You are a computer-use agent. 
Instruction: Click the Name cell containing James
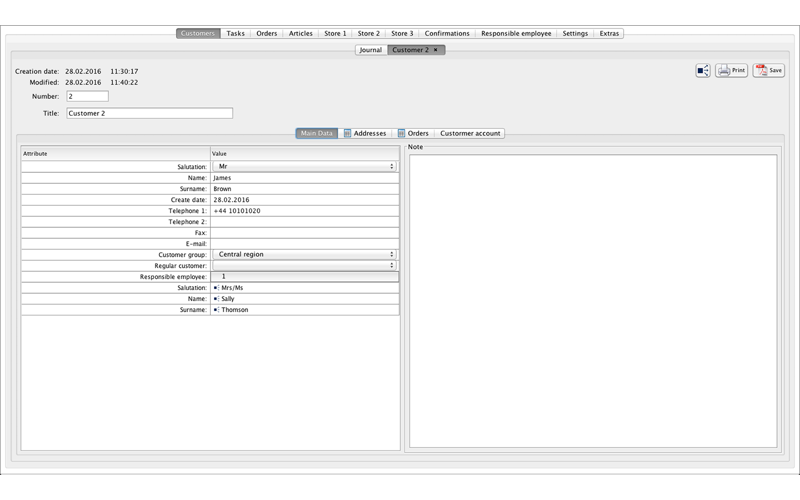pos(305,178)
